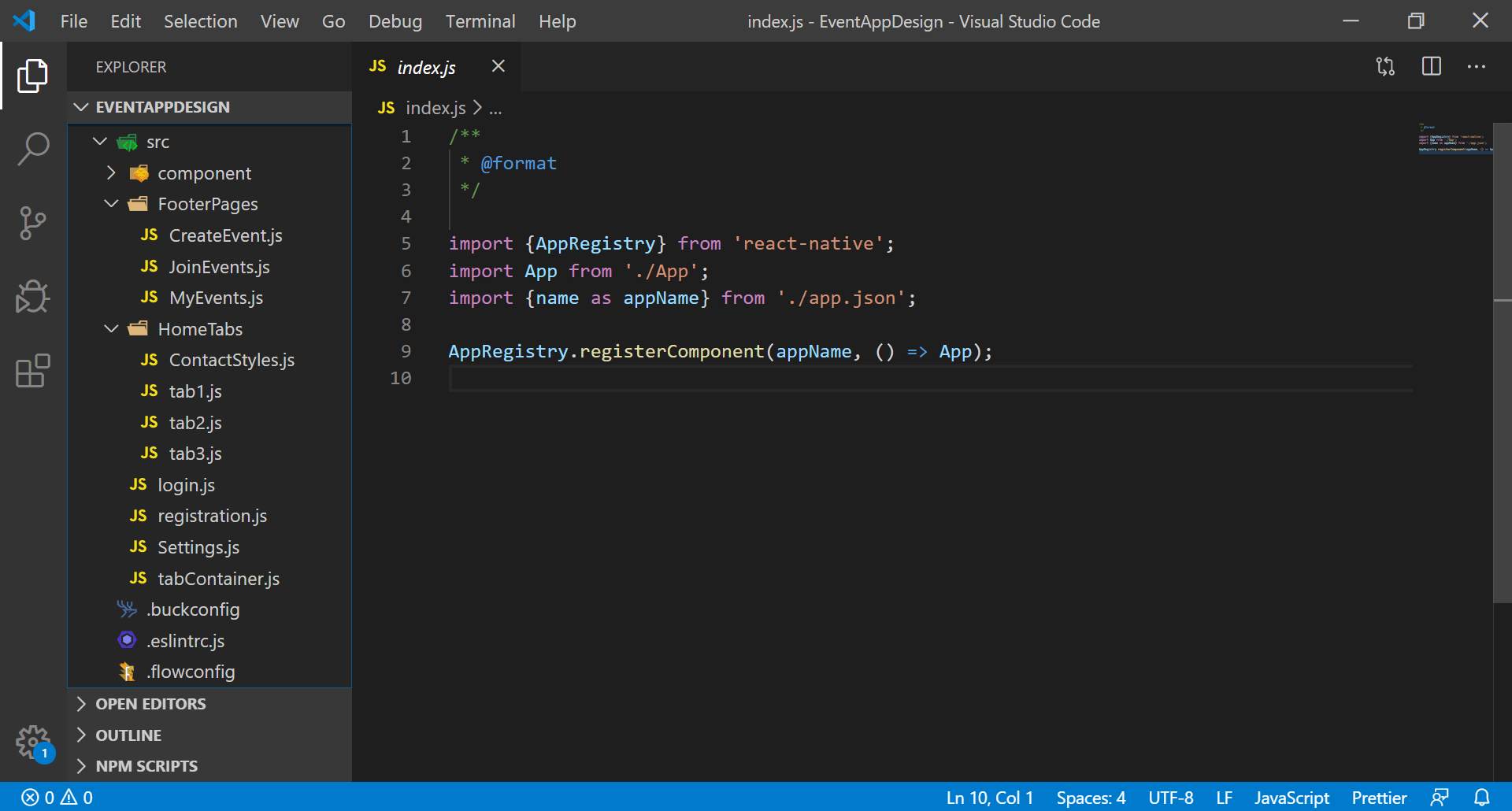
Task: Expand the OPEN EDITORS section
Action: tap(209, 704)
